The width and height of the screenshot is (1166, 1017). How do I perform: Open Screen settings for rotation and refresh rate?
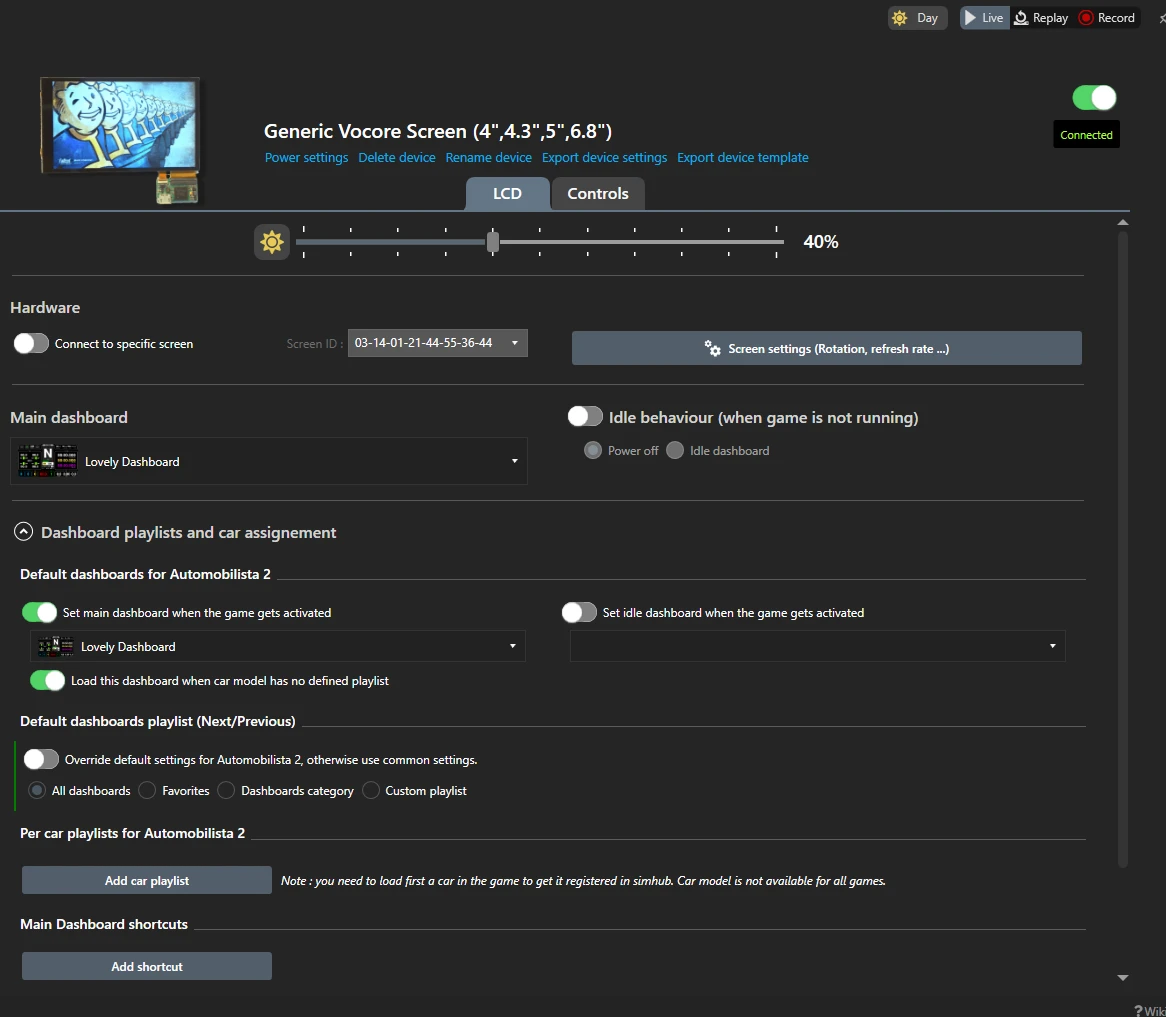click(x=826, y=348)
